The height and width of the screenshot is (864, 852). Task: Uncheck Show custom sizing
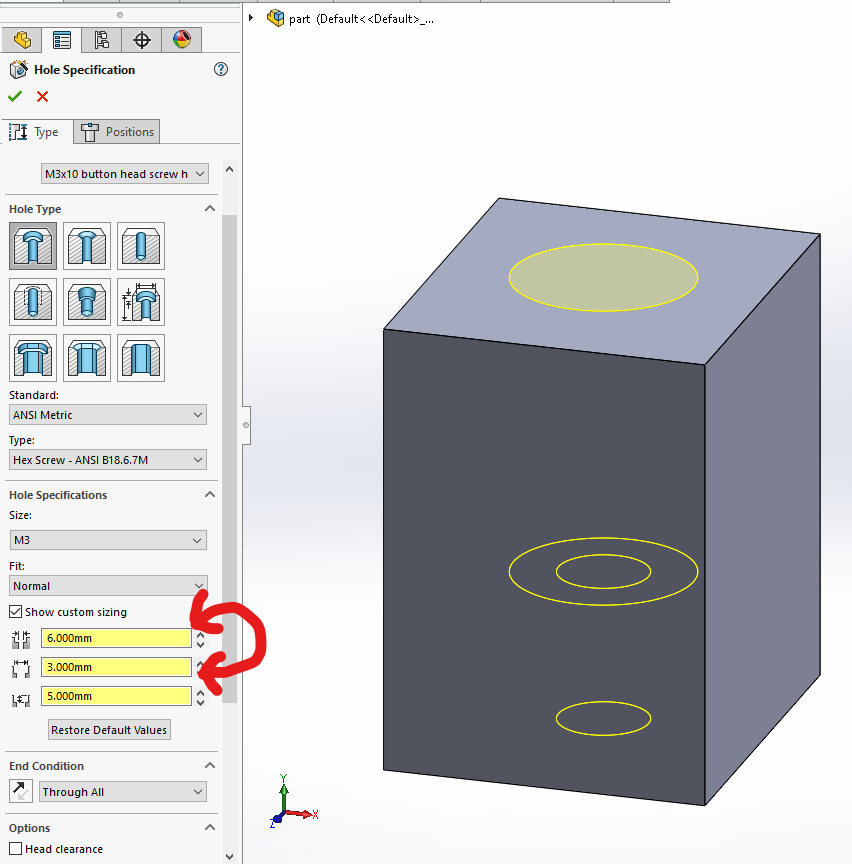click(x=16, y=612)
